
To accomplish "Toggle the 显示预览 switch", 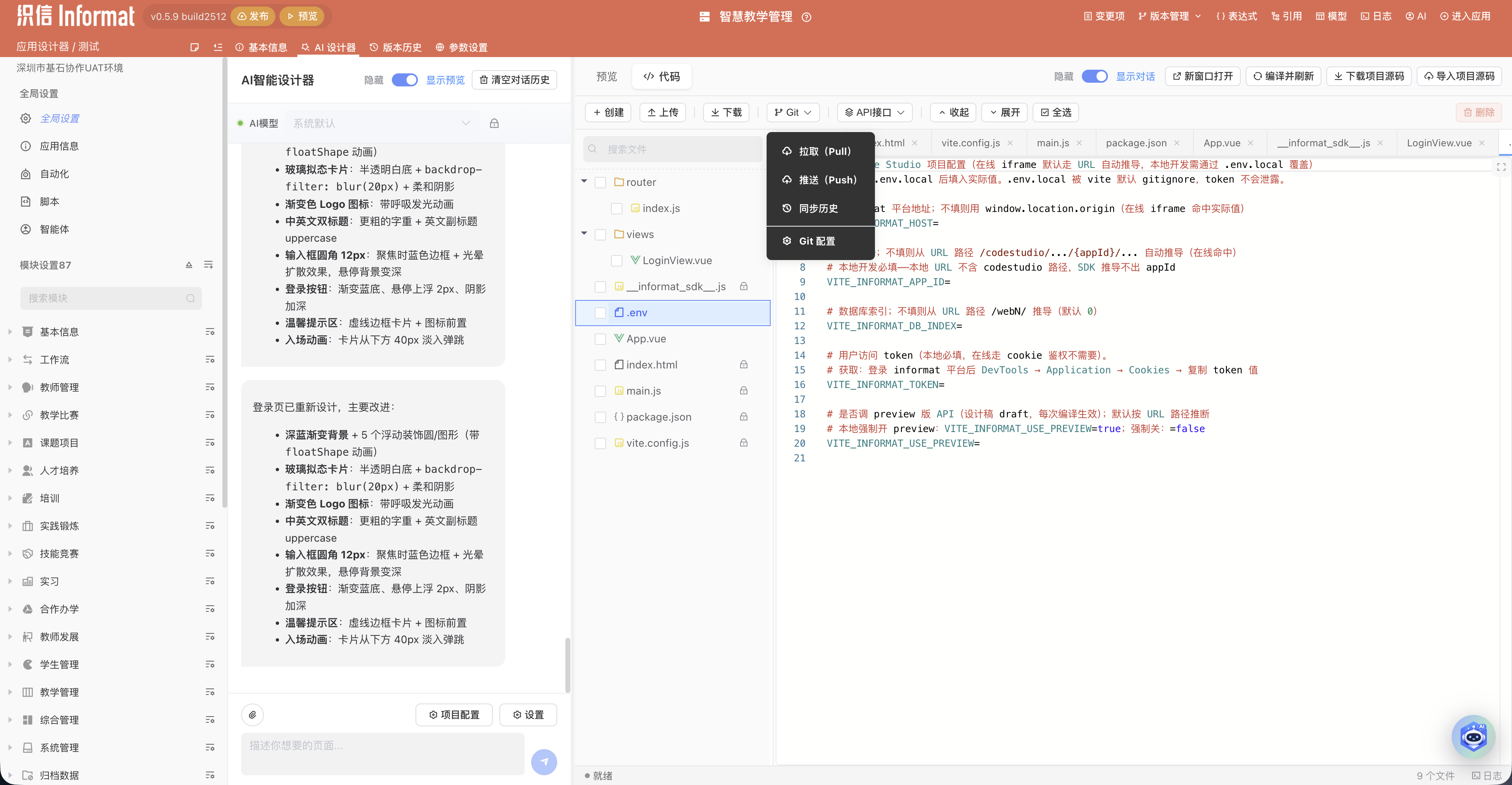I will pyautogui.click(x=404, y=80).
